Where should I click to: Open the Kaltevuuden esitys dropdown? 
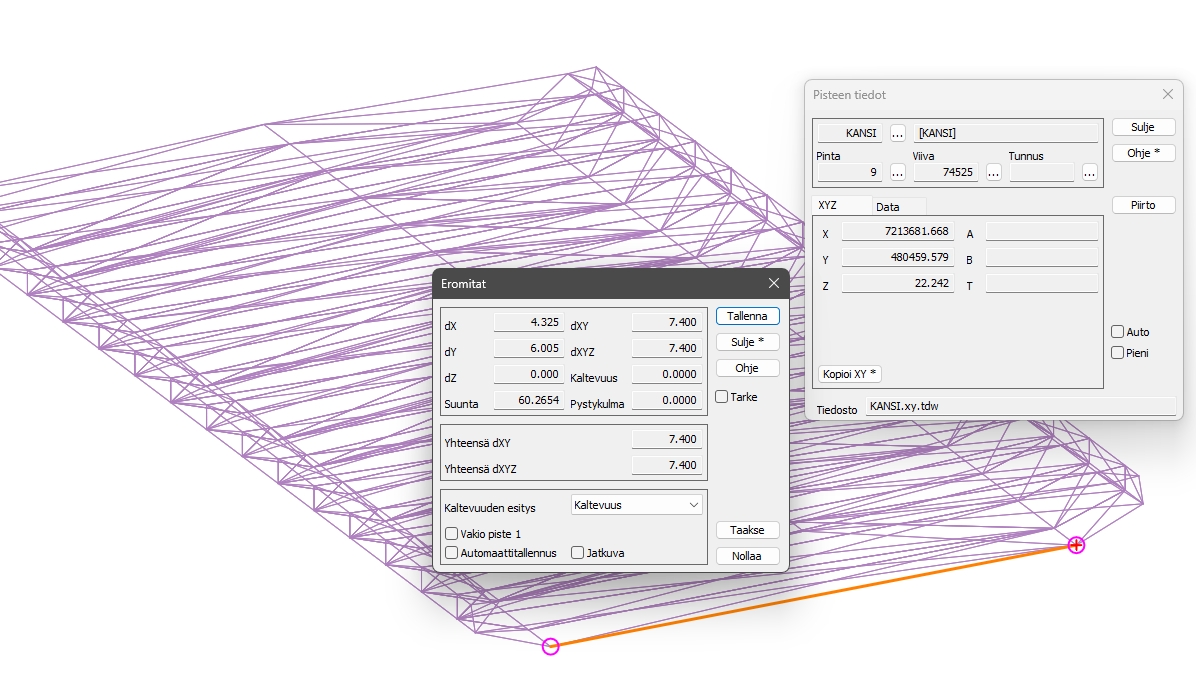point(636,505)
